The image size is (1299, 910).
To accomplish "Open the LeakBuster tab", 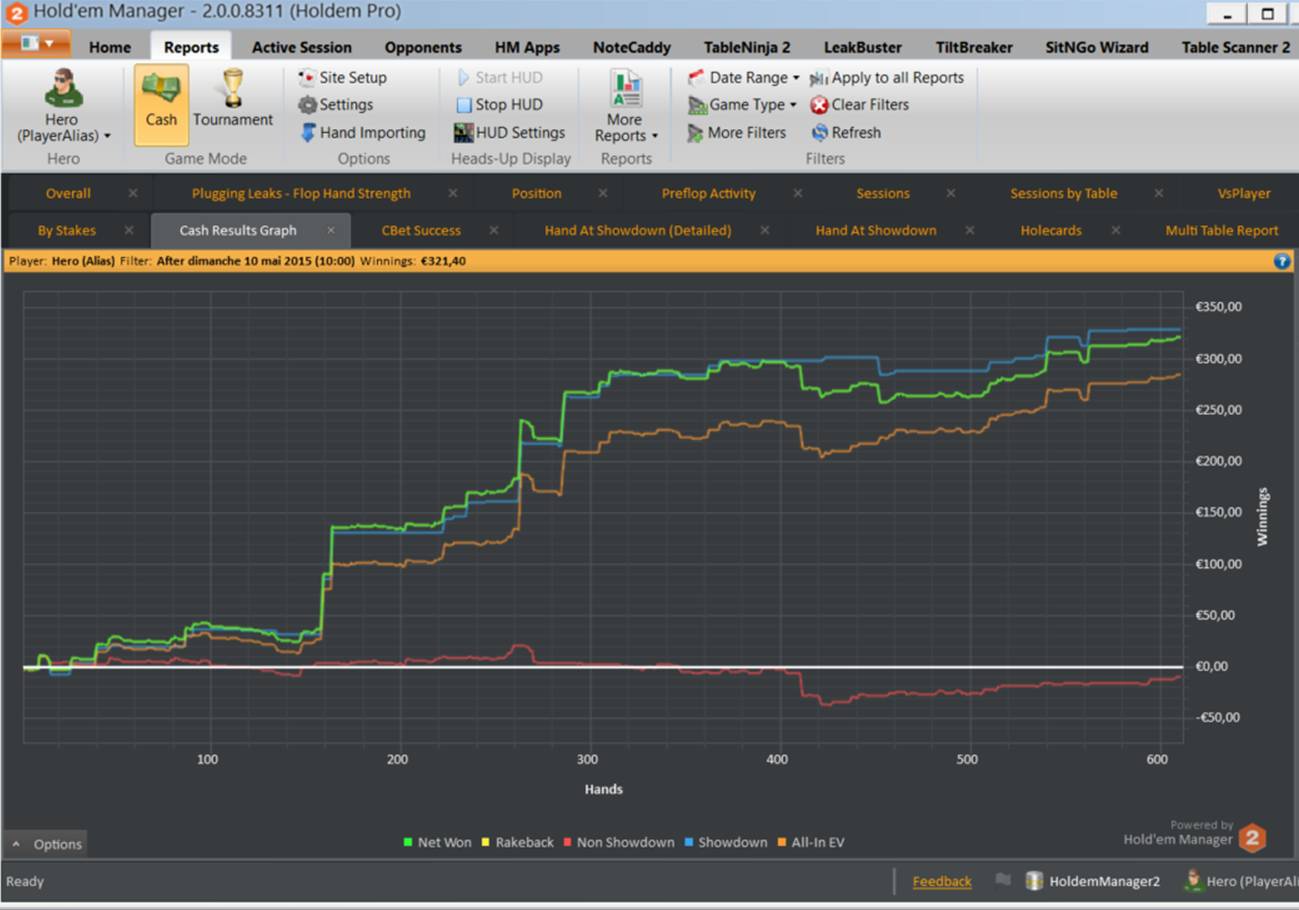I will coord(862,47).
